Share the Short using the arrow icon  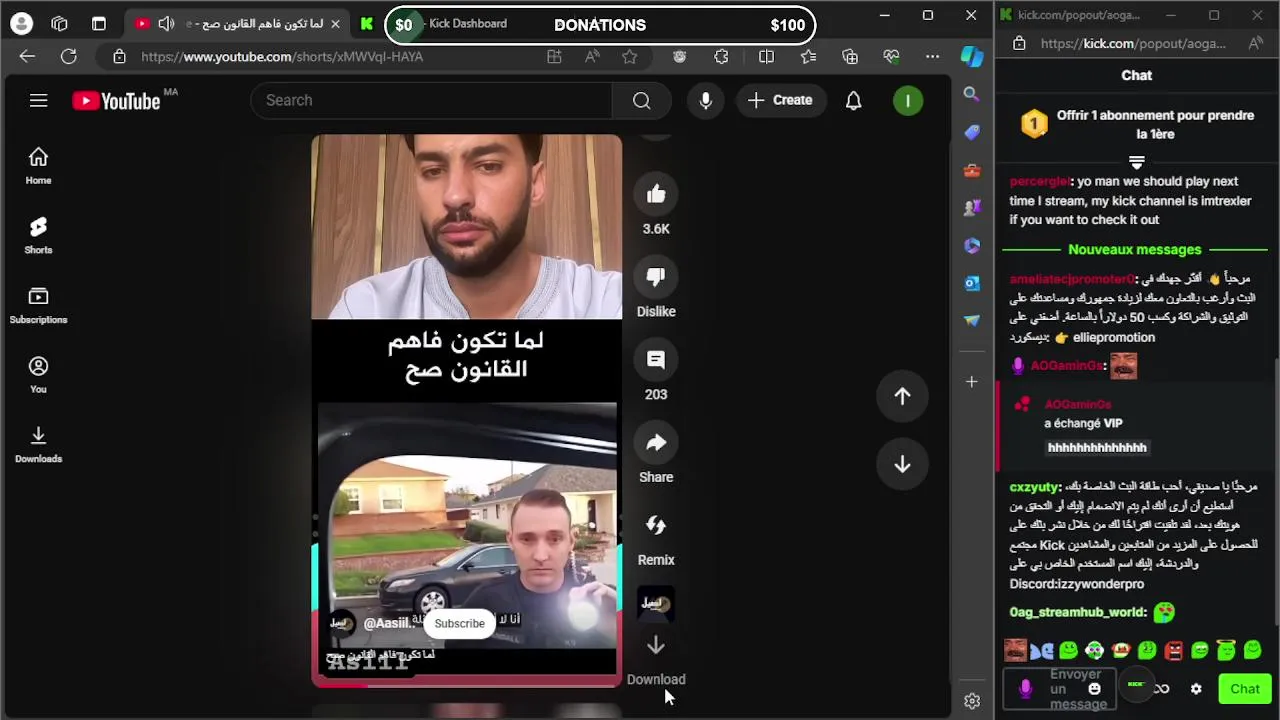[x=656, y=443]
